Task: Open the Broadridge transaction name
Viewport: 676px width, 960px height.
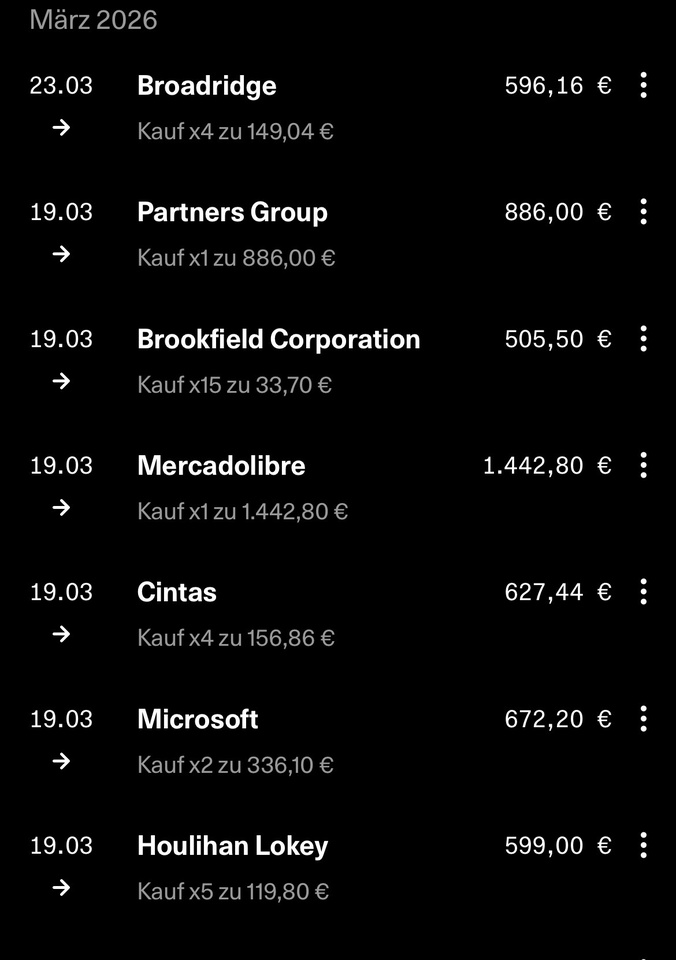Action: (x=207, y=86)
